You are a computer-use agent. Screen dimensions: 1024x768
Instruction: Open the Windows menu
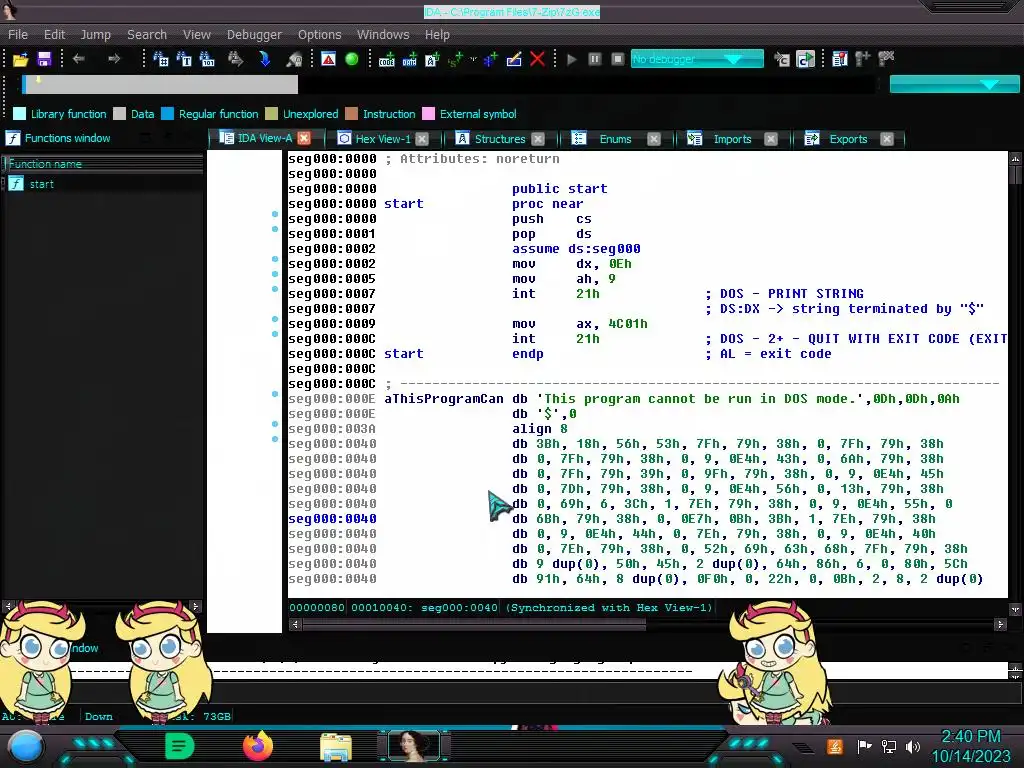coord(383,35)
